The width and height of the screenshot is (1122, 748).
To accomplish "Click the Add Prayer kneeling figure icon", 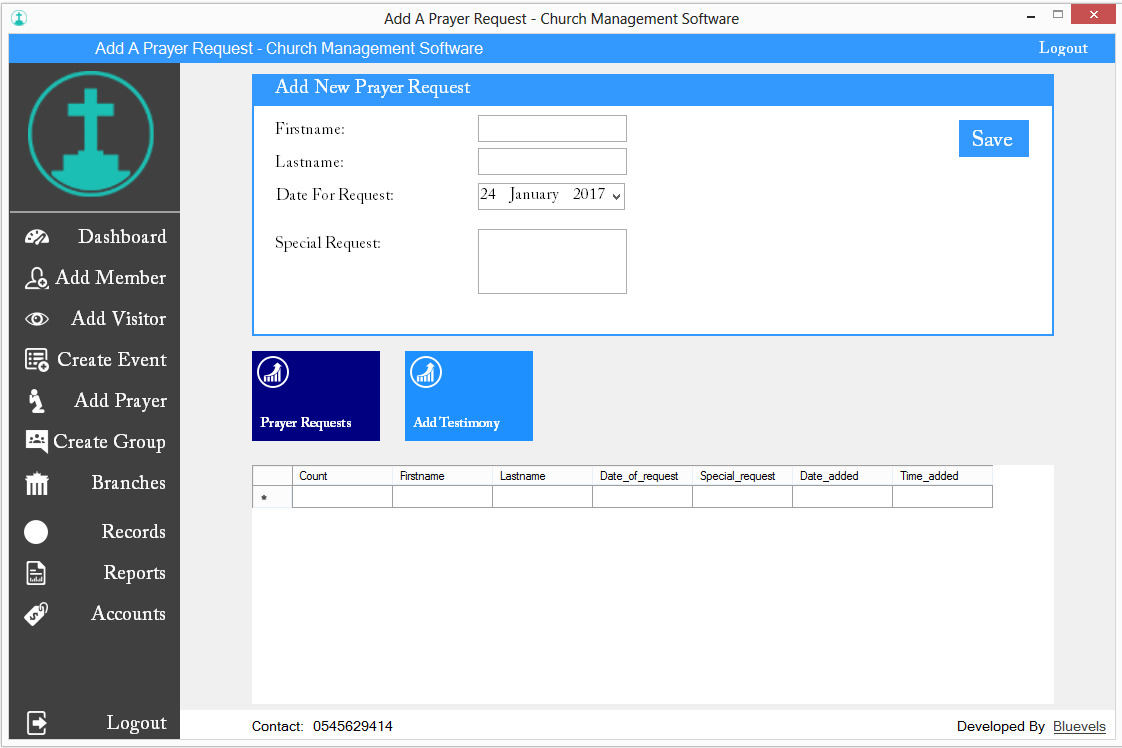I will coord(37,401).
